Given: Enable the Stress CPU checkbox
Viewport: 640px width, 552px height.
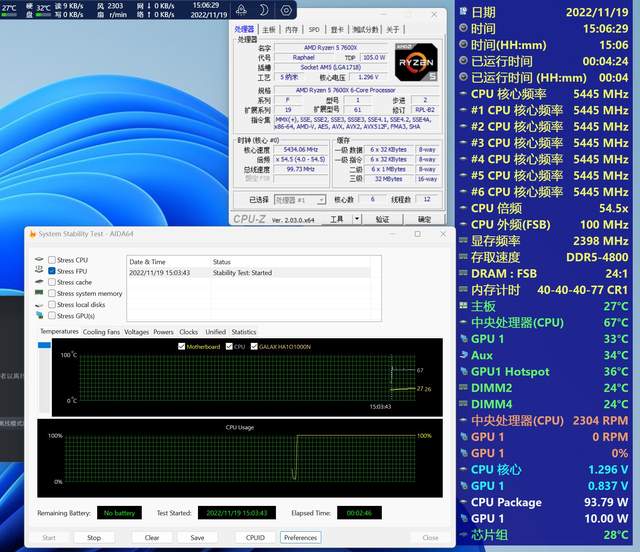Looking at the screenshot, I should (x=52, y=260).
